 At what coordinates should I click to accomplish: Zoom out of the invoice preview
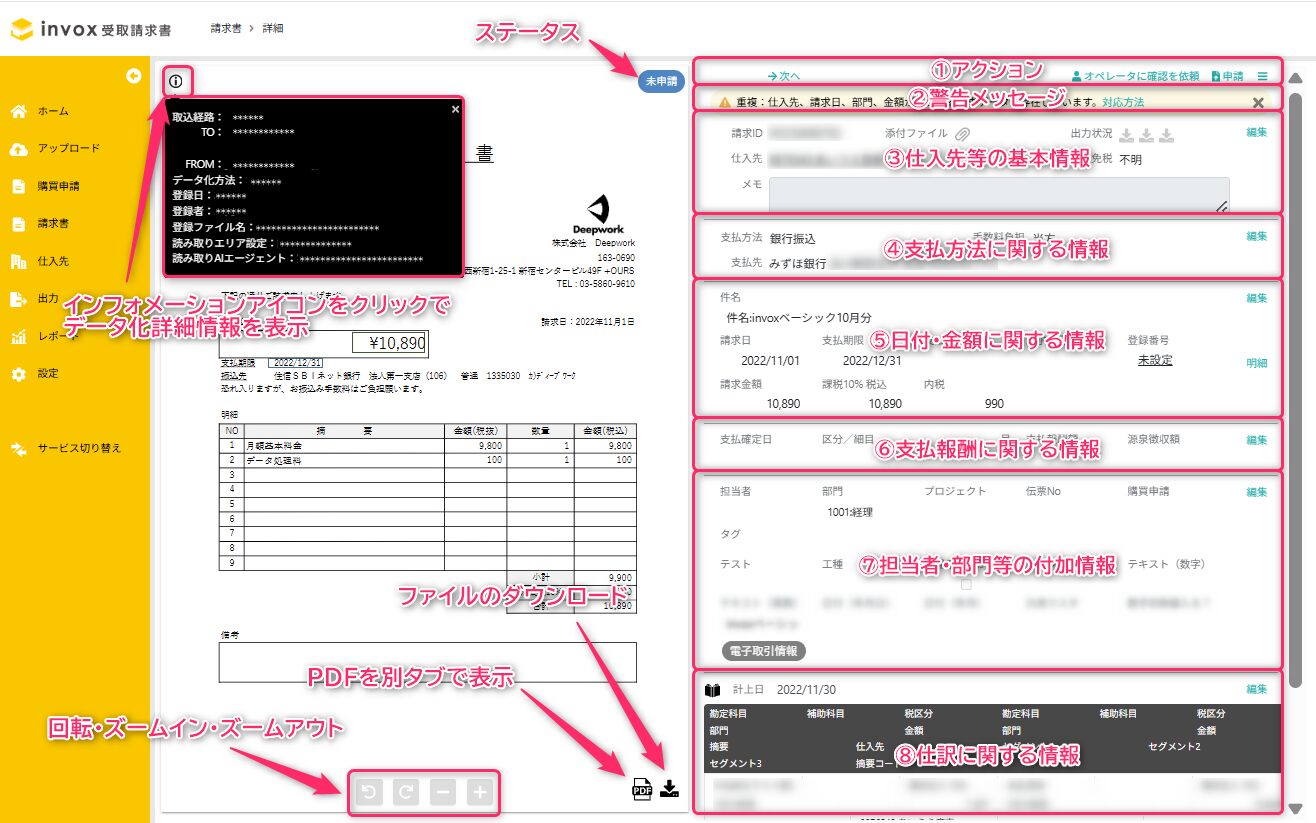coord(443,793)
